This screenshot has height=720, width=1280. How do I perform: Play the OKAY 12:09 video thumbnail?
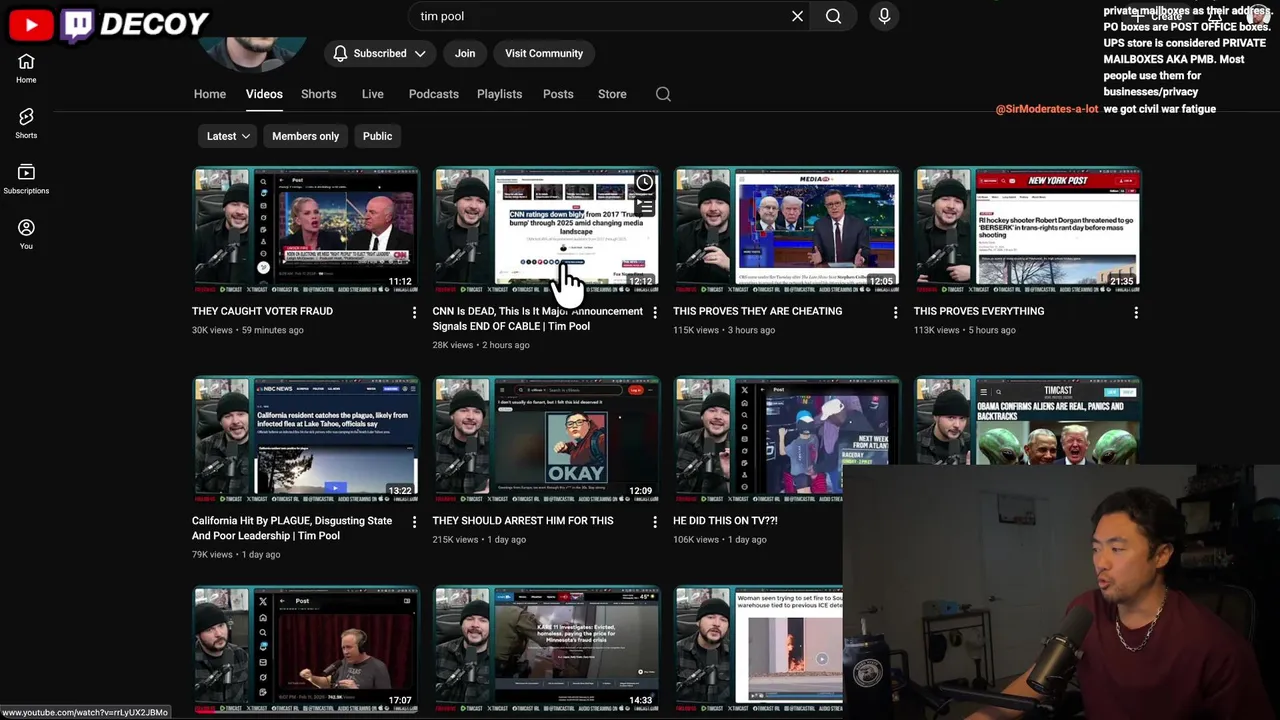click(547, 440)
